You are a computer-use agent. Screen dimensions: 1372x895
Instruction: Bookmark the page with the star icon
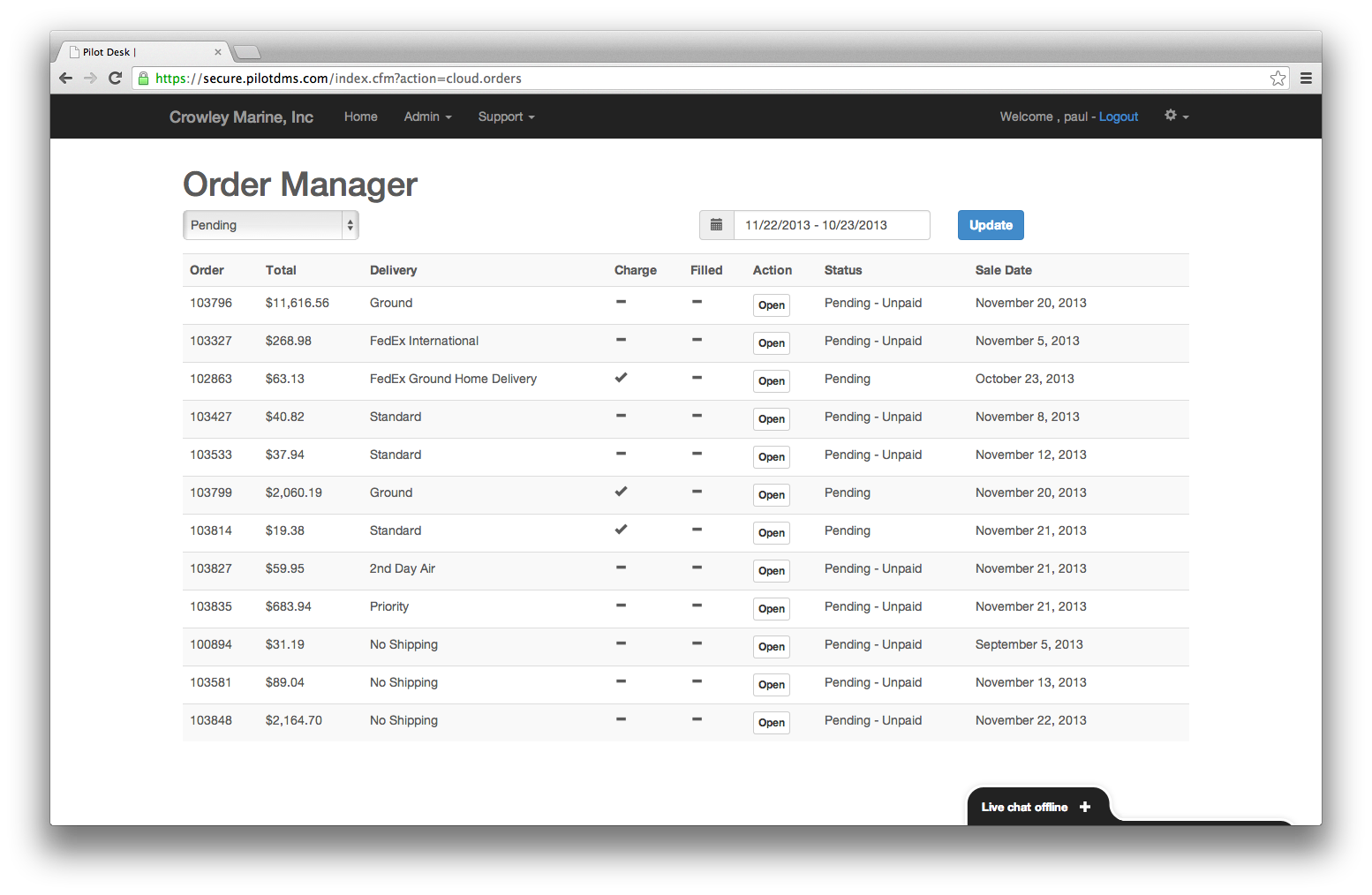point(1278,78)
